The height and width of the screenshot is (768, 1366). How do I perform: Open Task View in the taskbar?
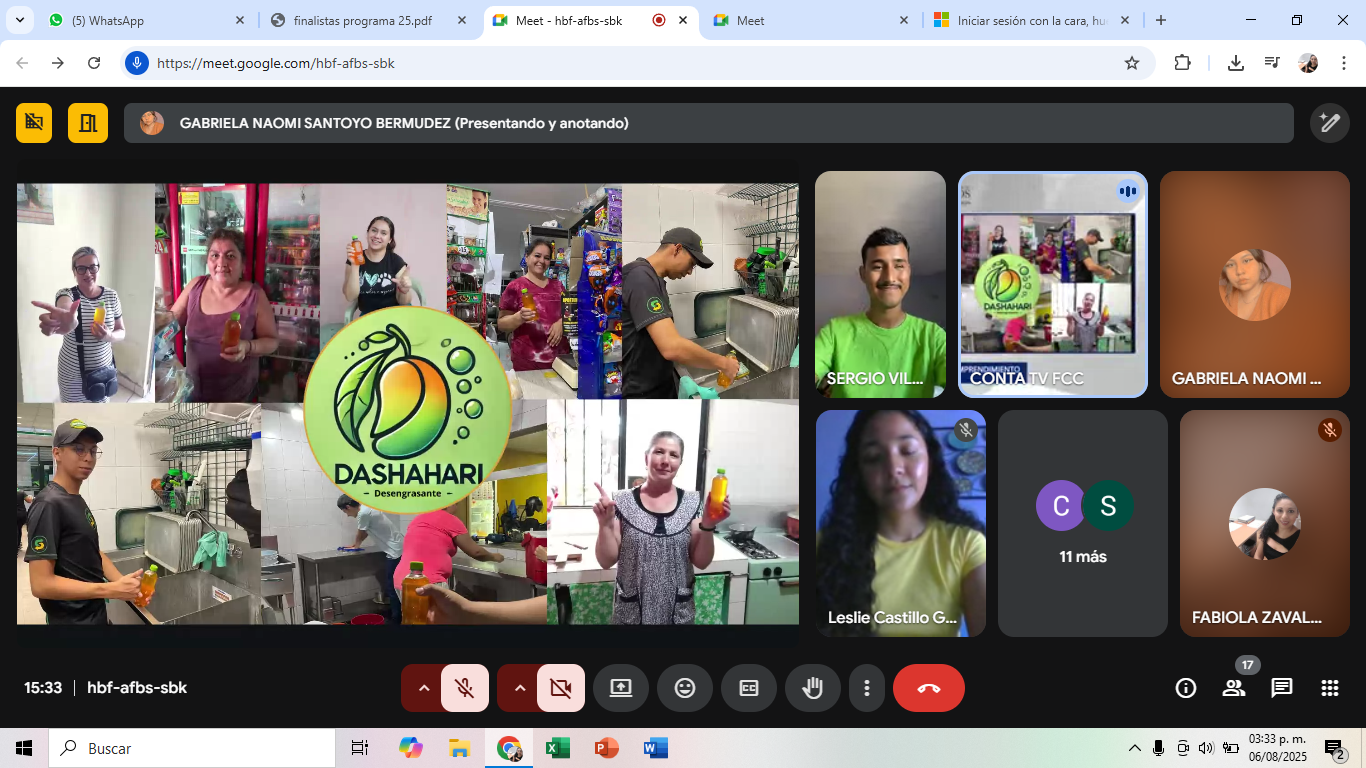(x=360, y=748)
